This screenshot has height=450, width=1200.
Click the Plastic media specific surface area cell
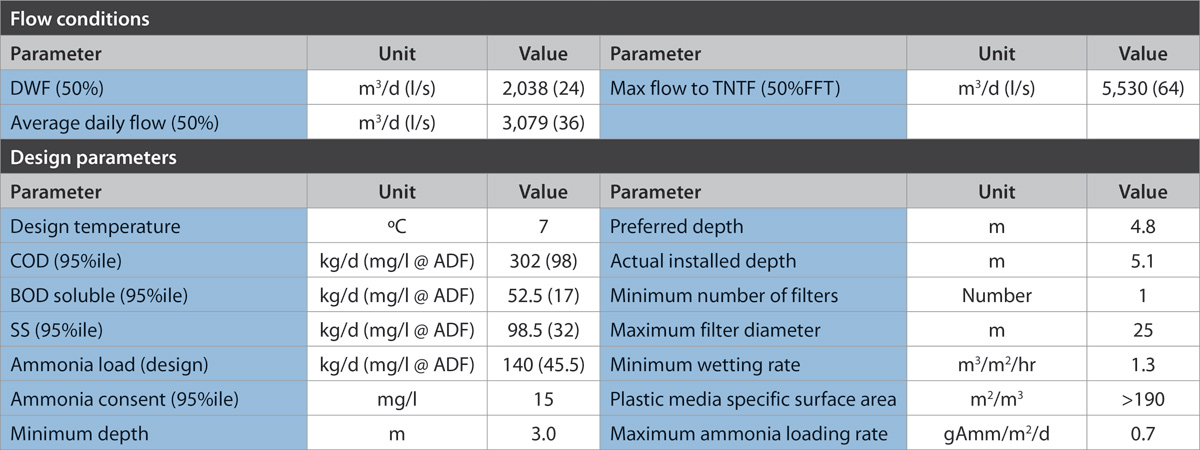752,400
